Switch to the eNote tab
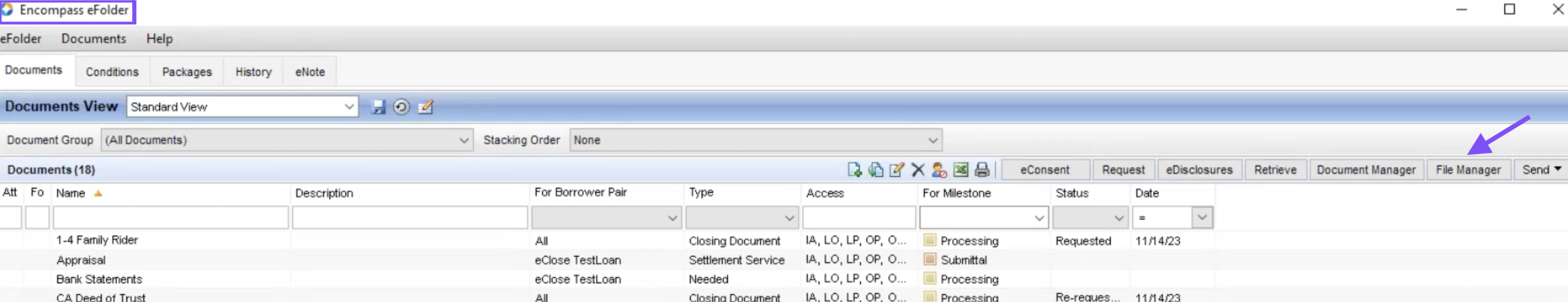1568x302 pixels. (310, 72)
